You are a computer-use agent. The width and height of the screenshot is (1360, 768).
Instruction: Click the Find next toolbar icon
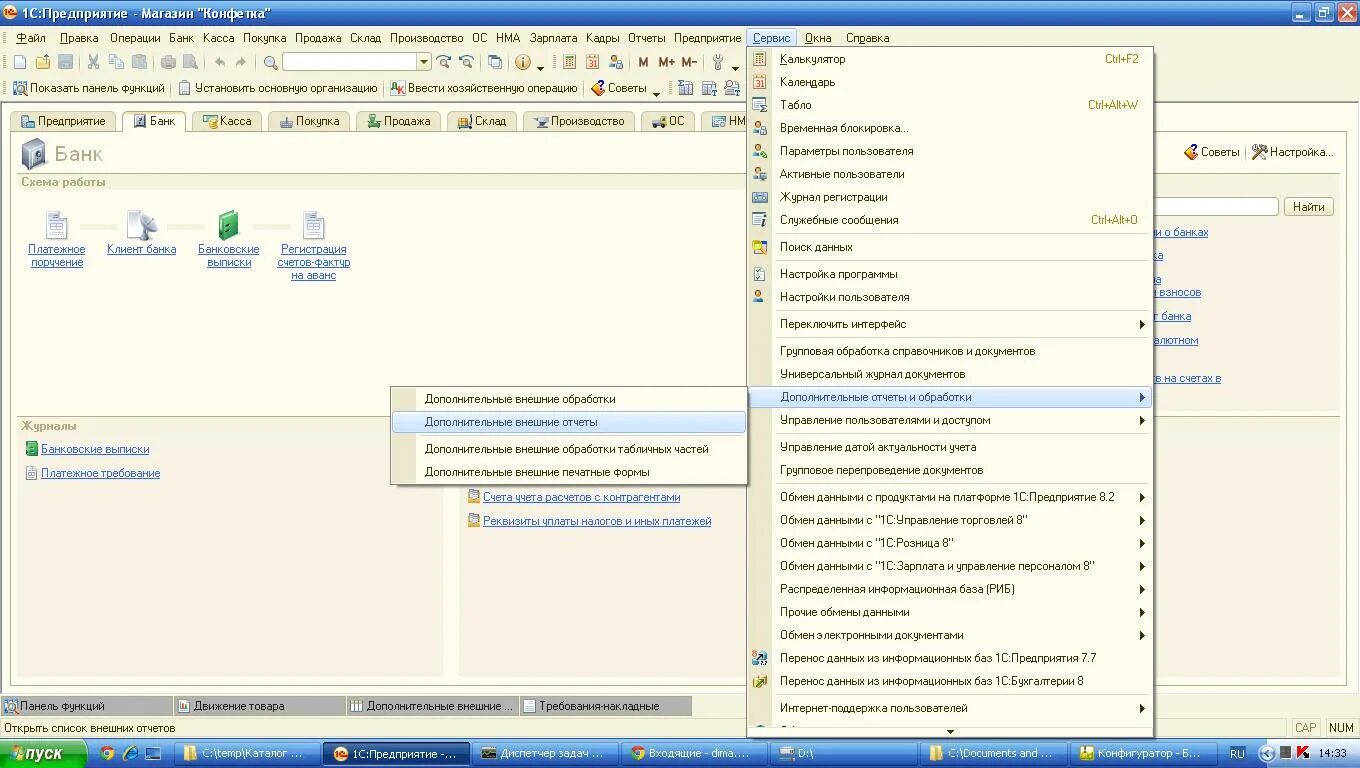pos(444,62)
